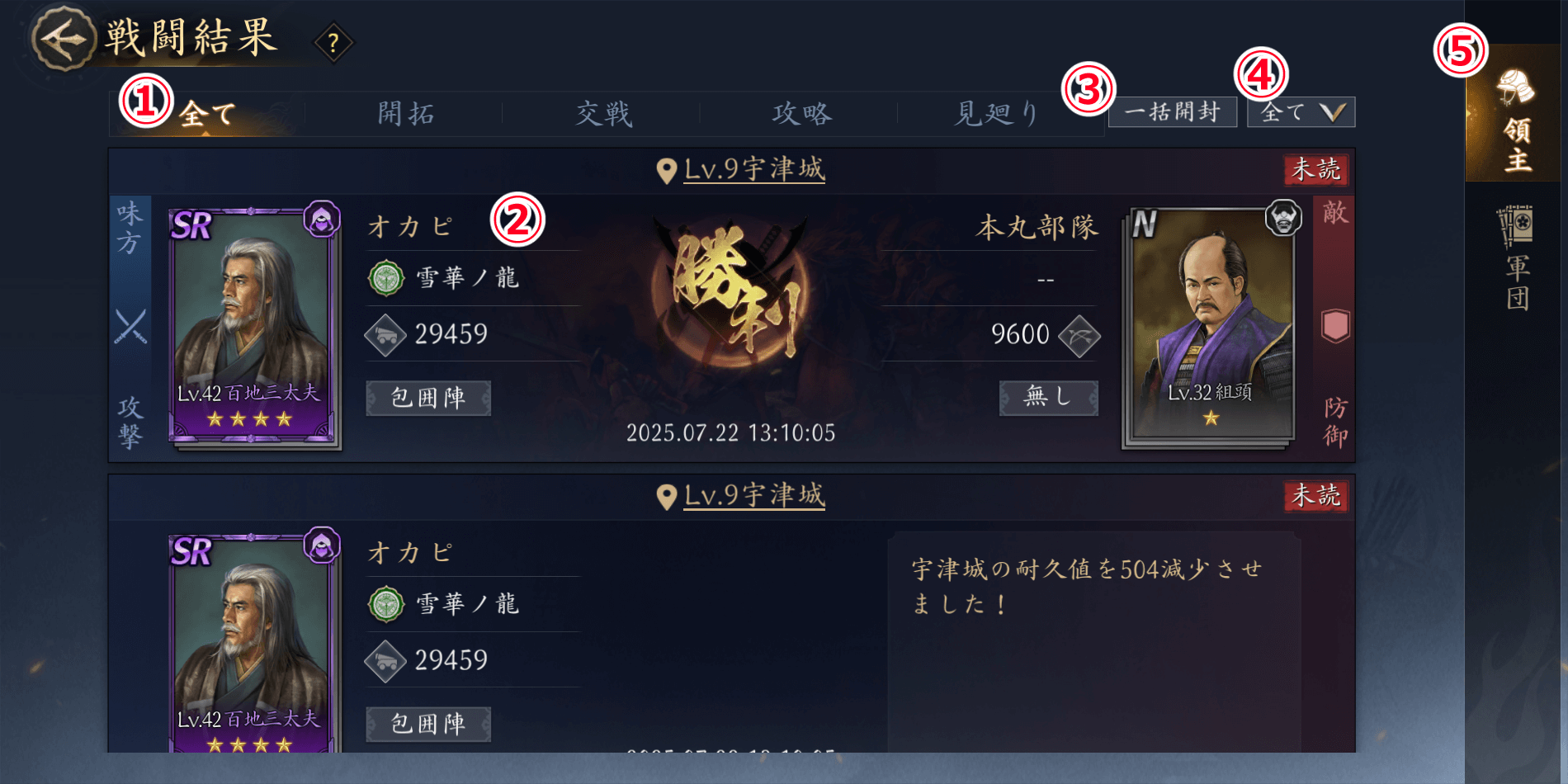Image resolution: width=1568 pixels, height=784 pixels.
Task: Tap the enemy shield defense icon
Action: point(1335,326)
